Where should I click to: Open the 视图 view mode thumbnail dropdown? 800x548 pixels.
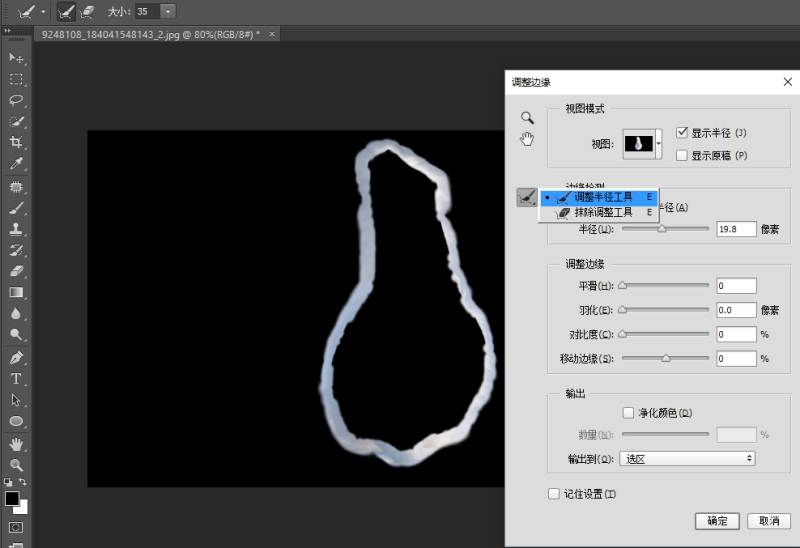pos(642,144)
